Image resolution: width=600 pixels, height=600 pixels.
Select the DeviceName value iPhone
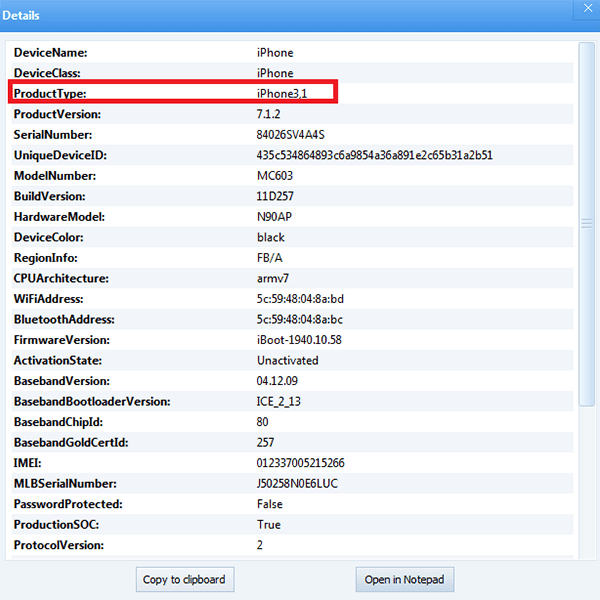click(x=275, y=53)
